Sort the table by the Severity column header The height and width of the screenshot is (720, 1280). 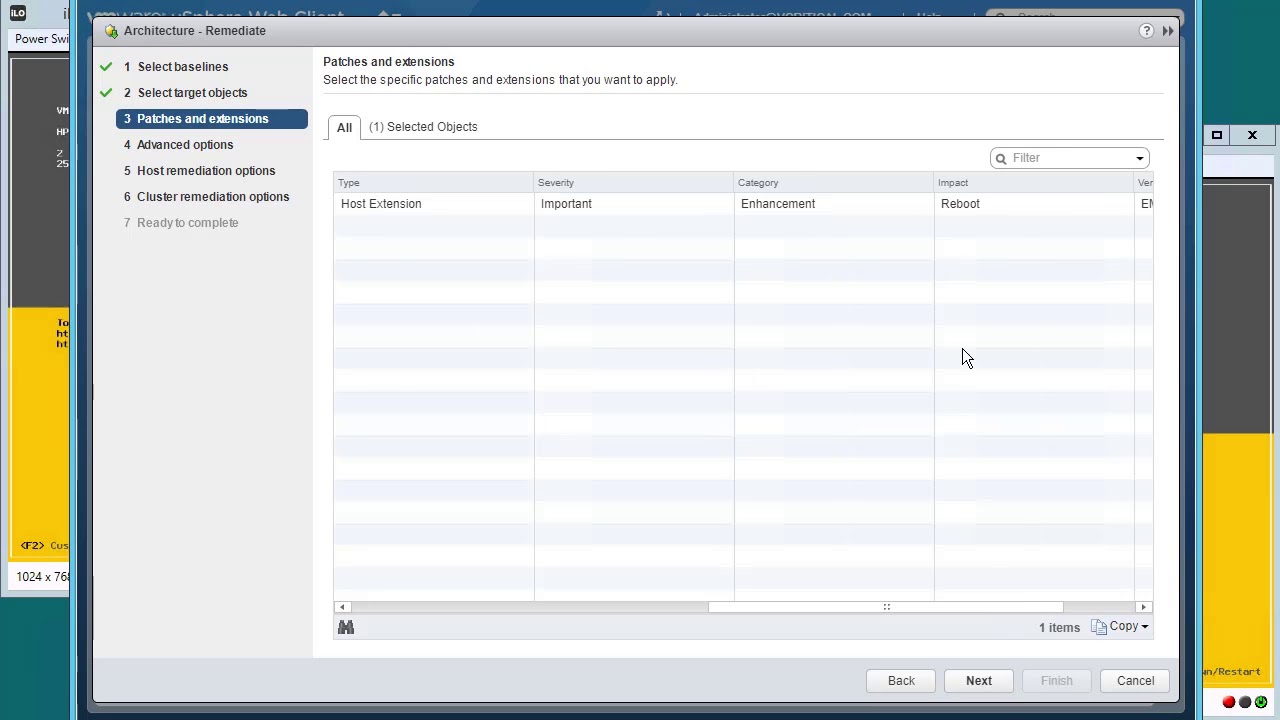tap(556, 183)
